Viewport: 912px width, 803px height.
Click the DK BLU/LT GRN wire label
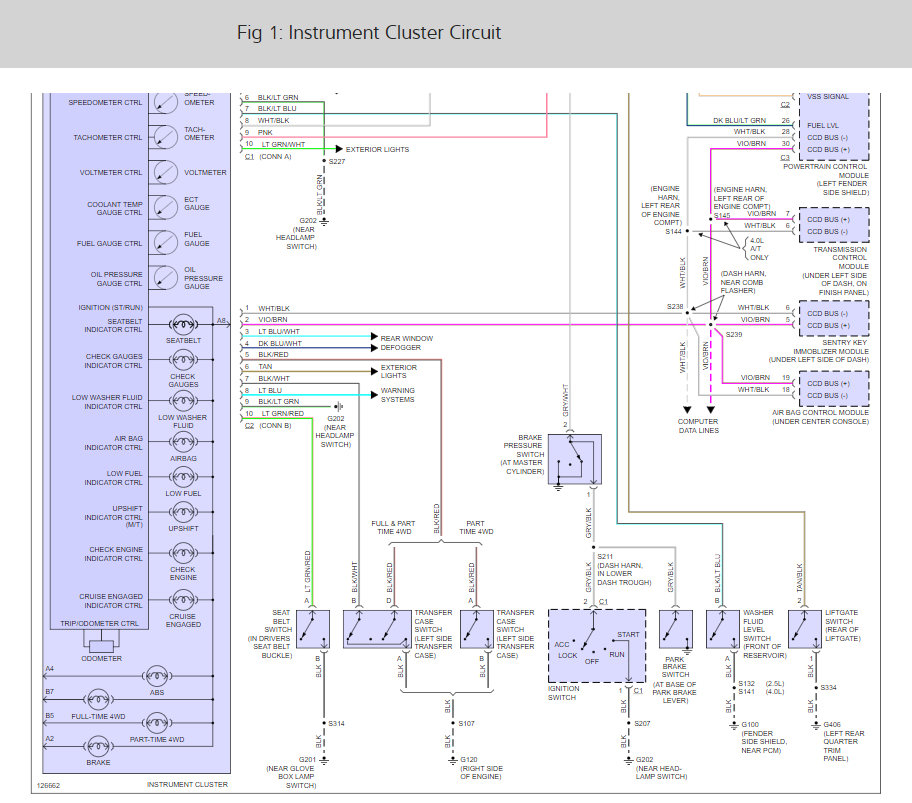740,120
